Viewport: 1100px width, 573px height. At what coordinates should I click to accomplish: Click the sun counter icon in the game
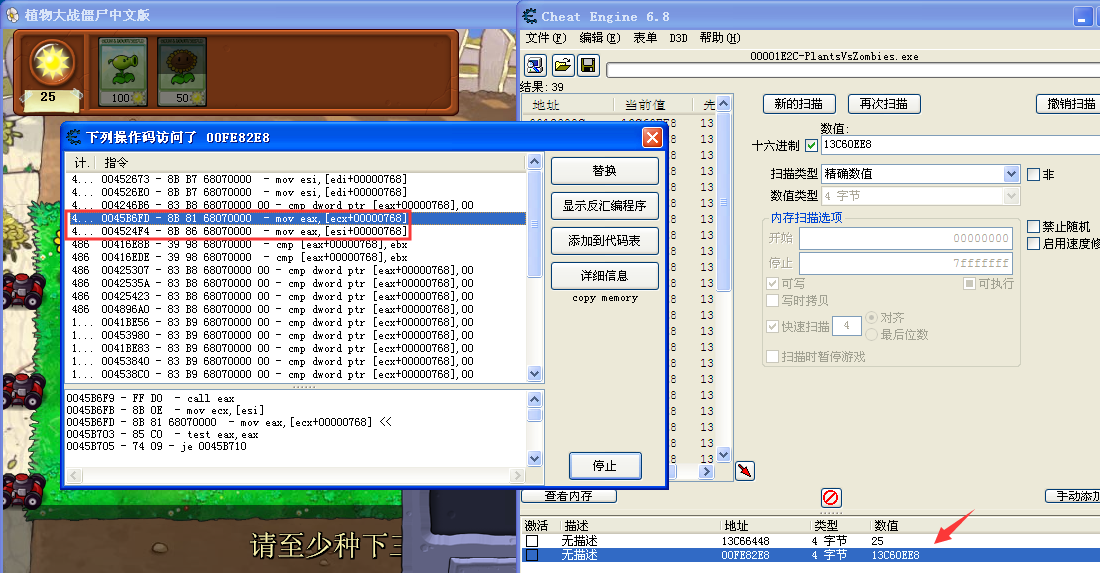pyautogui.click(x=52, y=63)
